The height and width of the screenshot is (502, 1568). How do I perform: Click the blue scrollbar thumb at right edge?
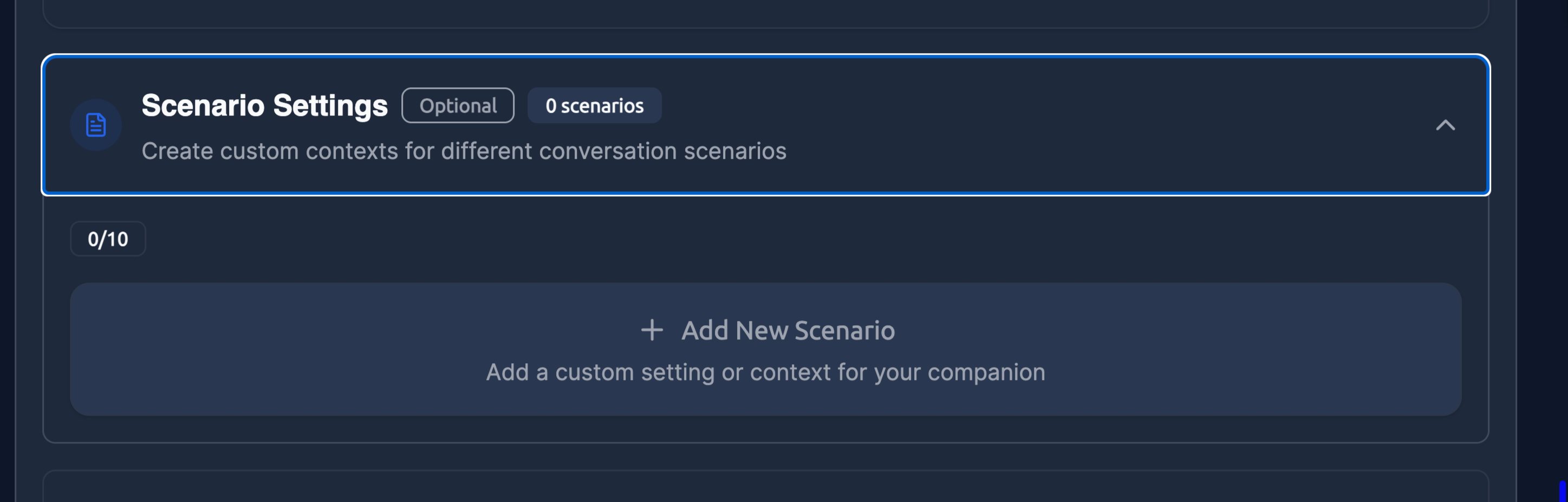1562,491
